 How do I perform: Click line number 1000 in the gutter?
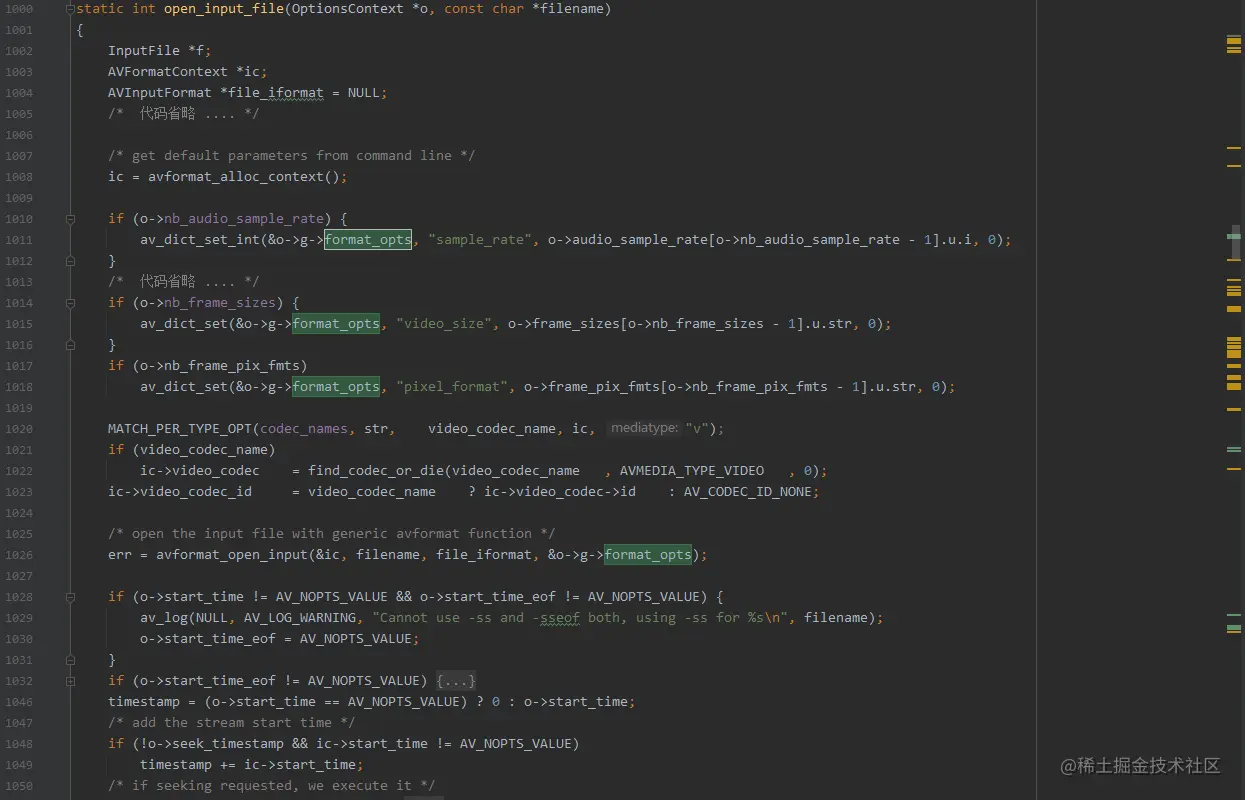(x=19, y=9)
